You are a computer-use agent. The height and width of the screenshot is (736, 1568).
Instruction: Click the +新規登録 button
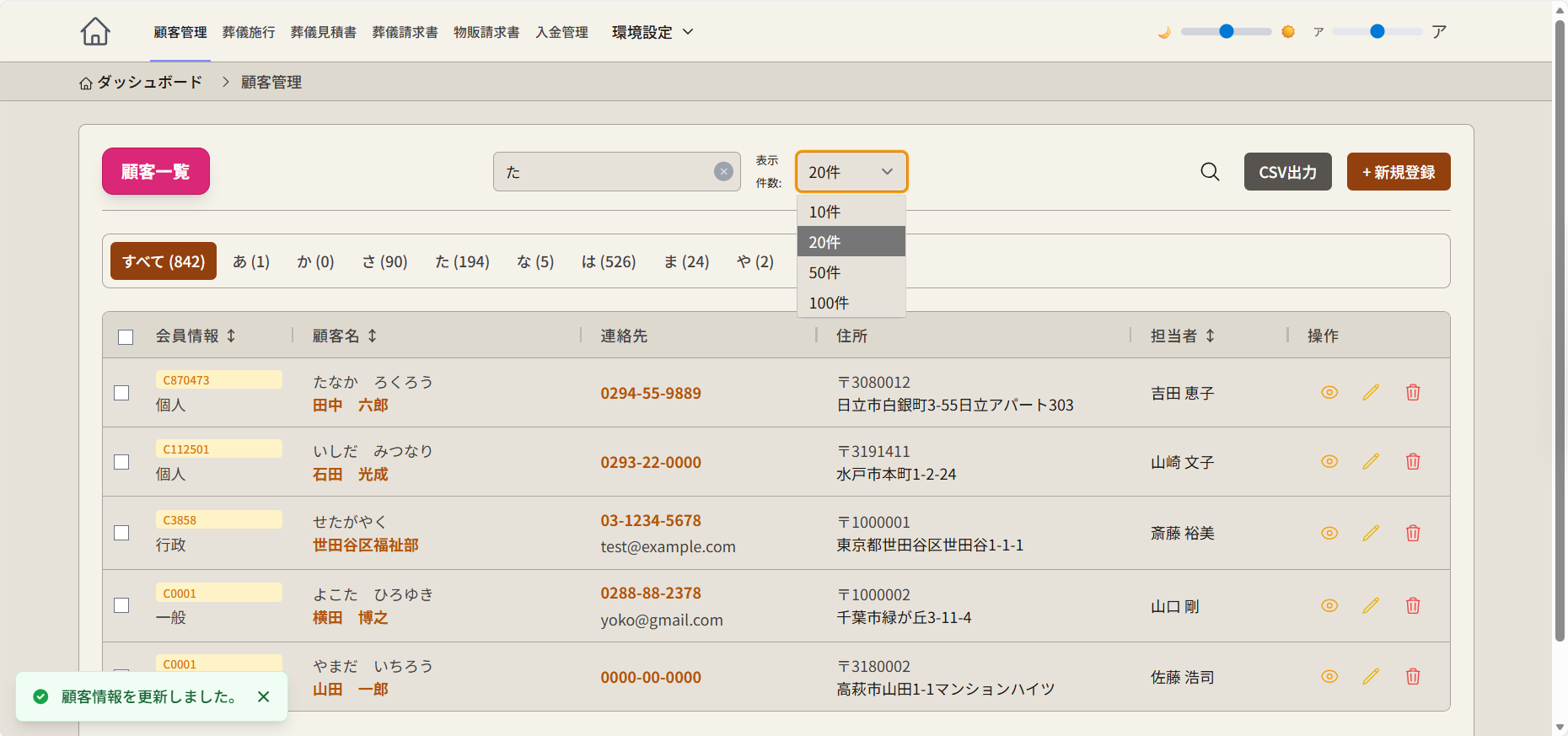pyautogui.click(x=1399, y=171)
